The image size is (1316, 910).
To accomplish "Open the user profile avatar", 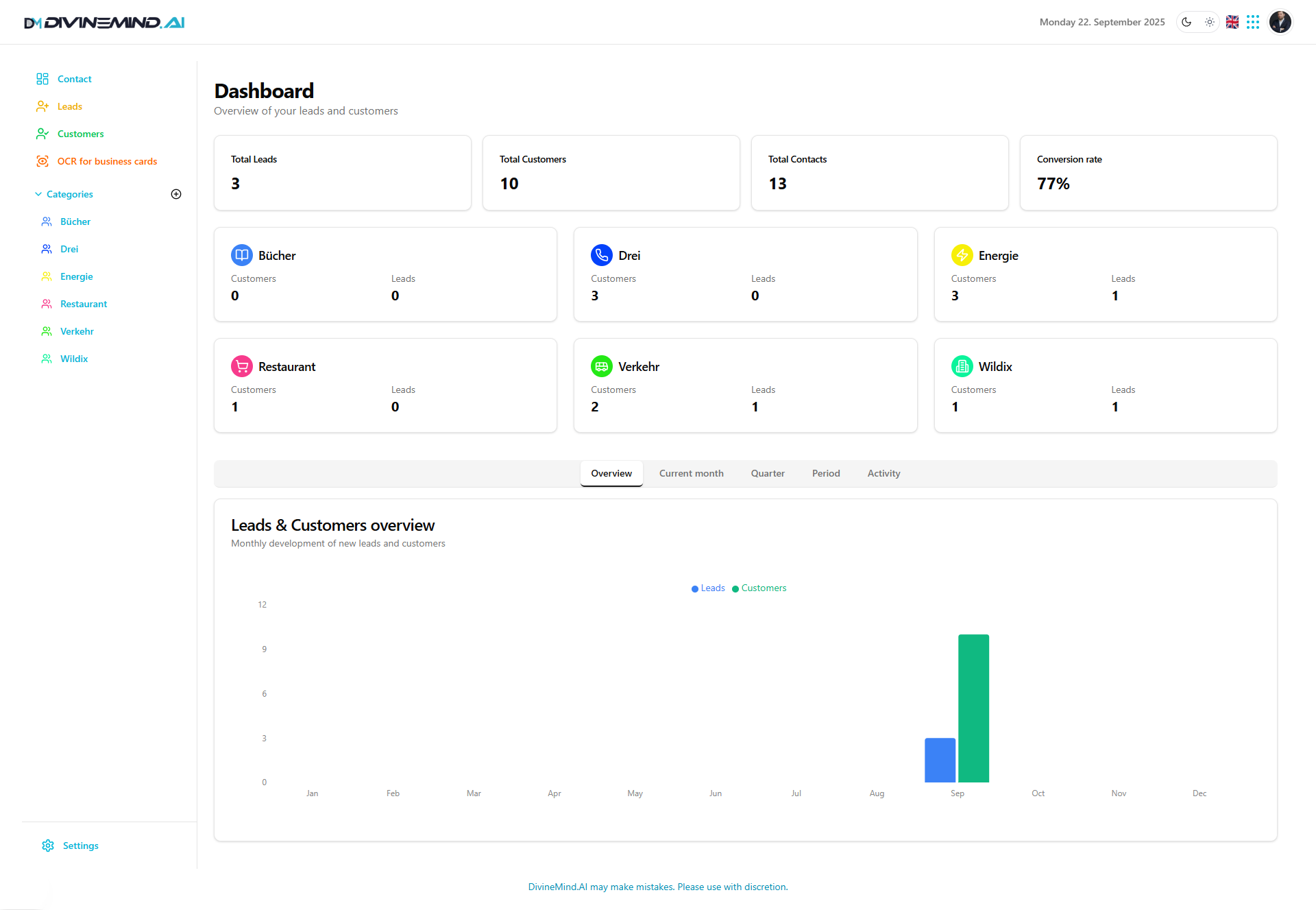I will point(1280,21).
